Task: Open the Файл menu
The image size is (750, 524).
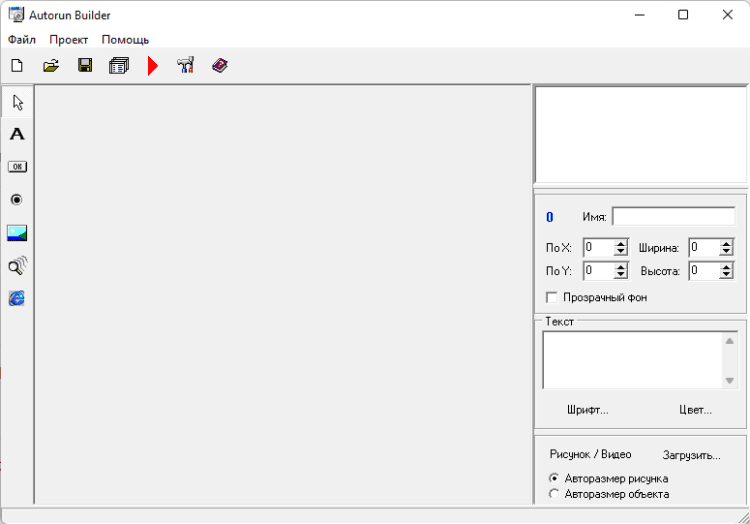Action: 22,40
